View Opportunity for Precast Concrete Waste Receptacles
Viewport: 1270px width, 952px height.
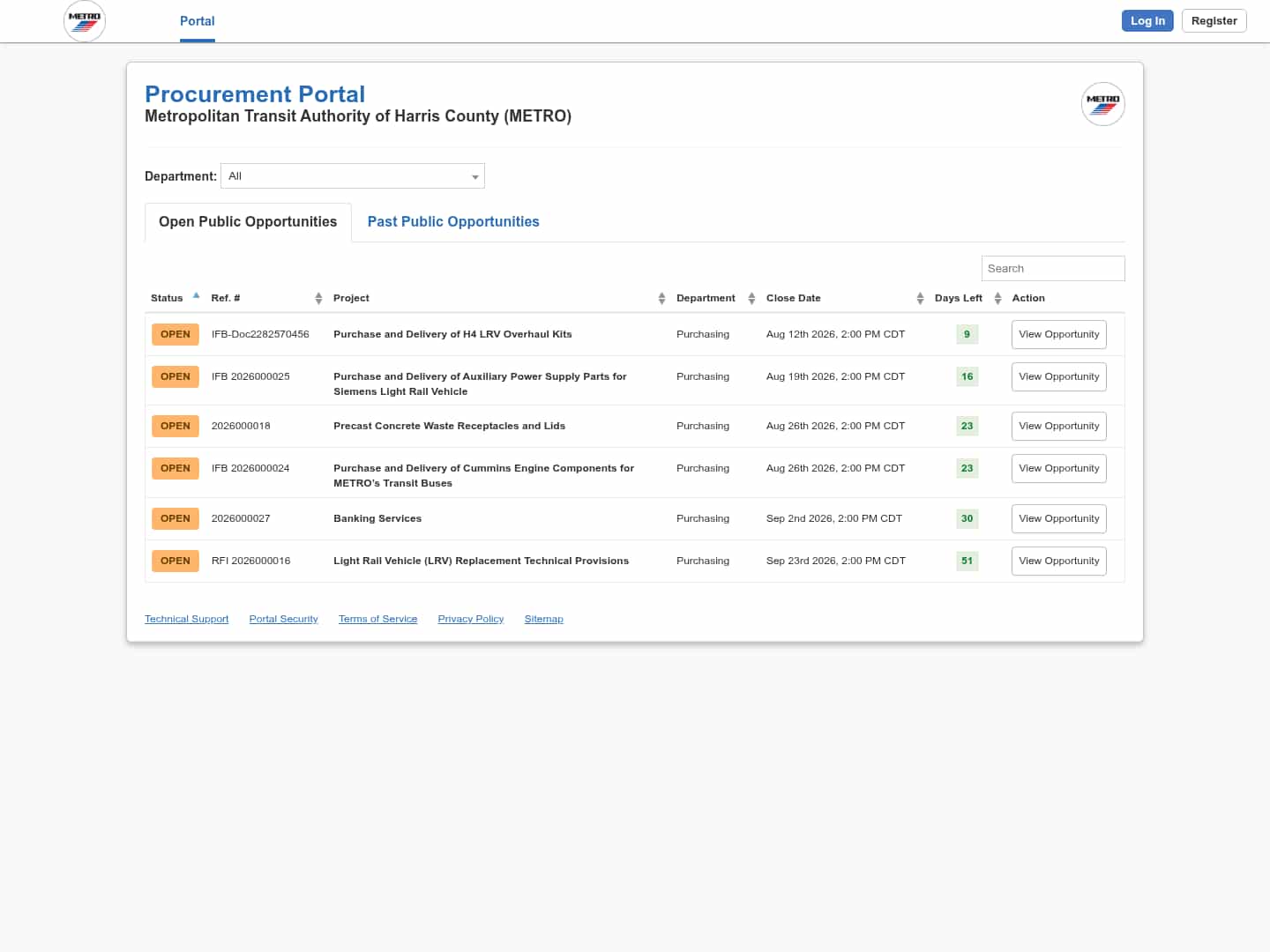[x=1059, y=427]
